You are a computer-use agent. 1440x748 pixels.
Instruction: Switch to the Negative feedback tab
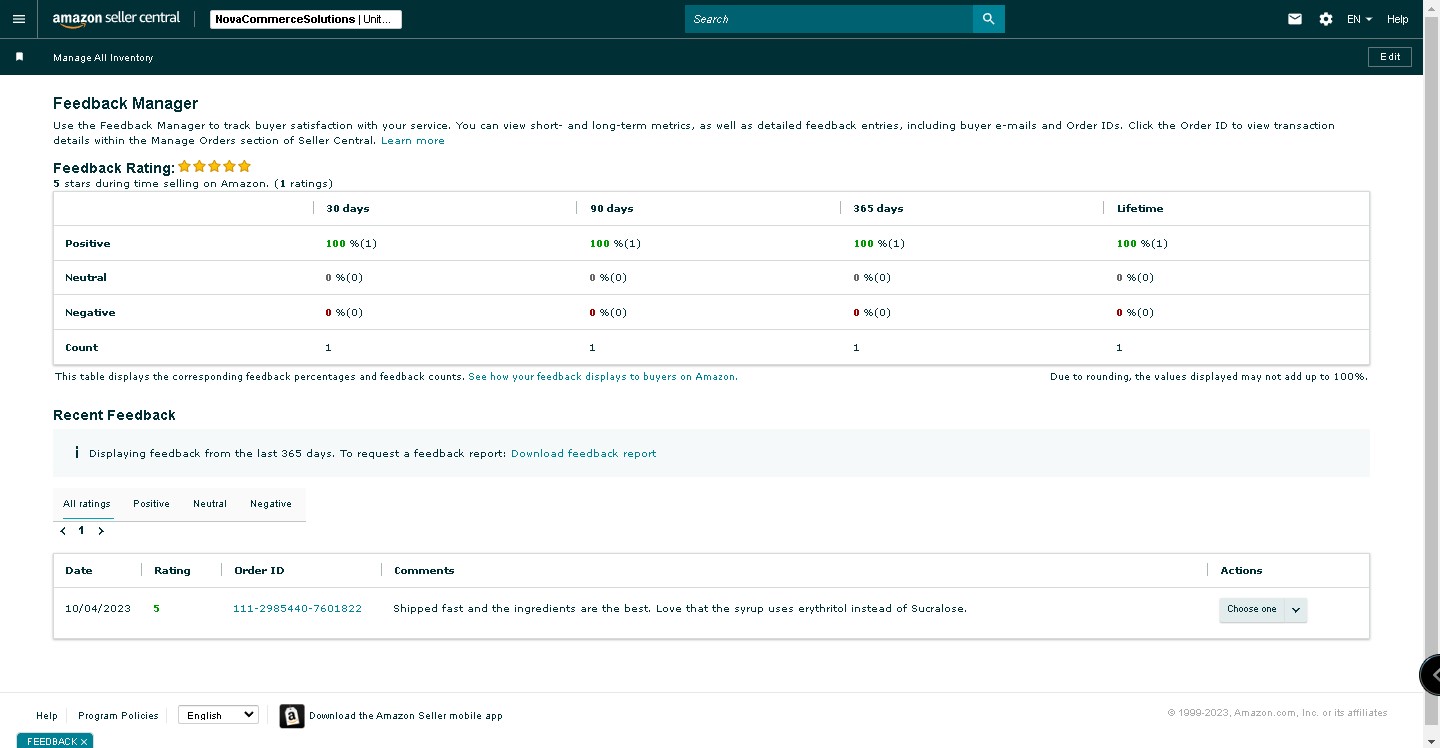(271, 504)
